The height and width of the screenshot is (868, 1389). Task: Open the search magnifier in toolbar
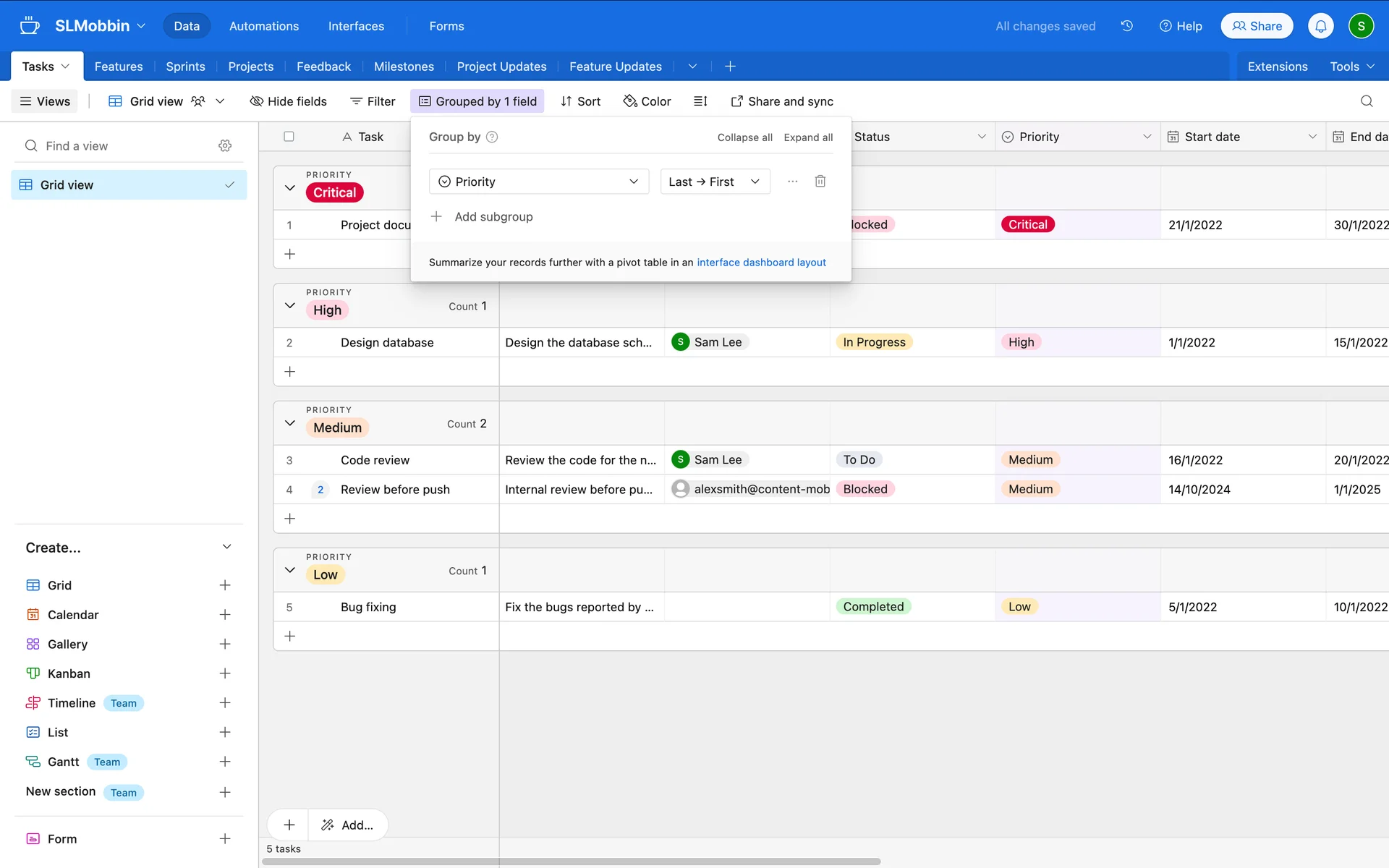(x=1366, y=101)
